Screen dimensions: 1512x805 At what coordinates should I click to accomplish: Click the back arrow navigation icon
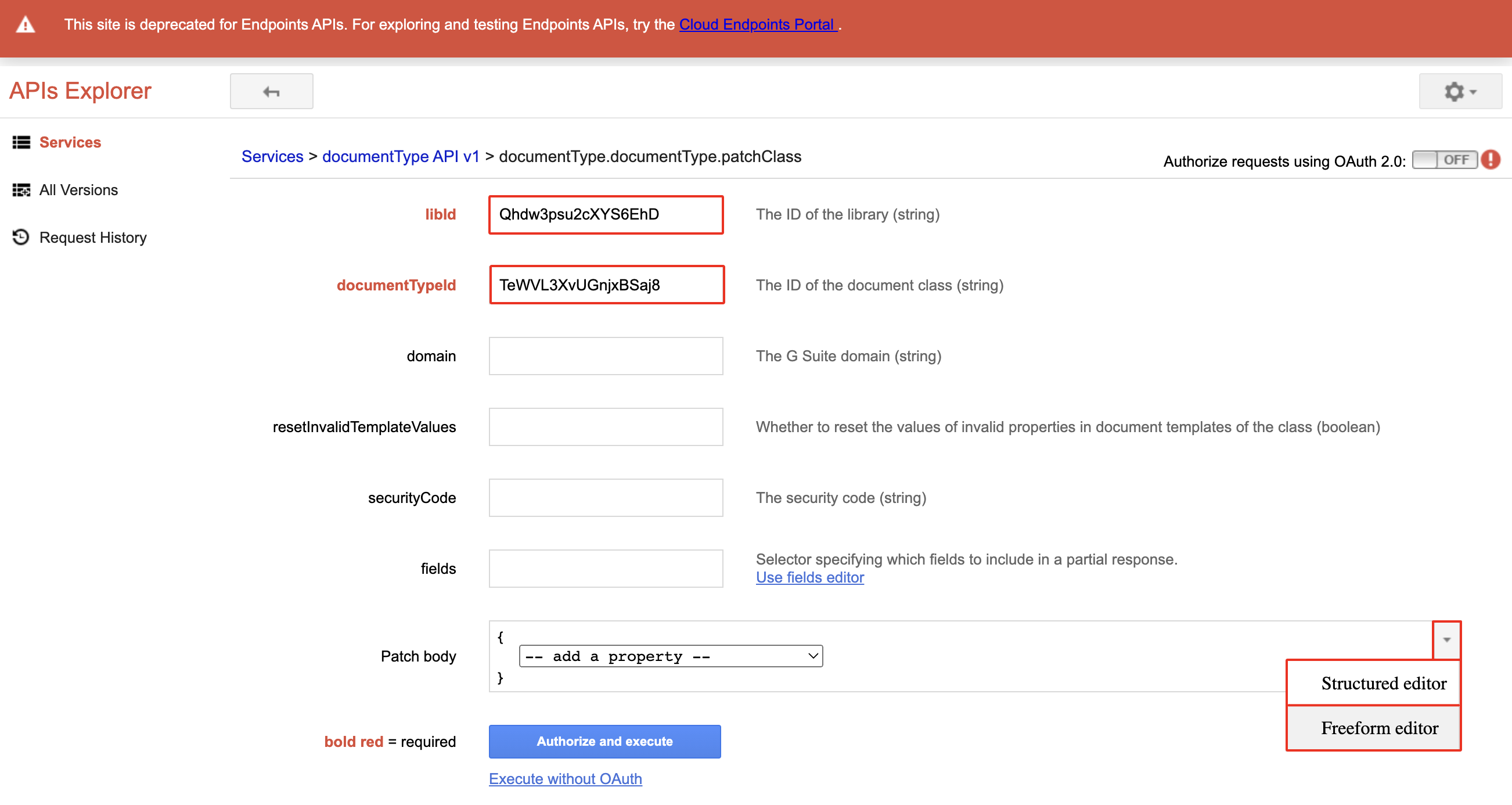271,91
